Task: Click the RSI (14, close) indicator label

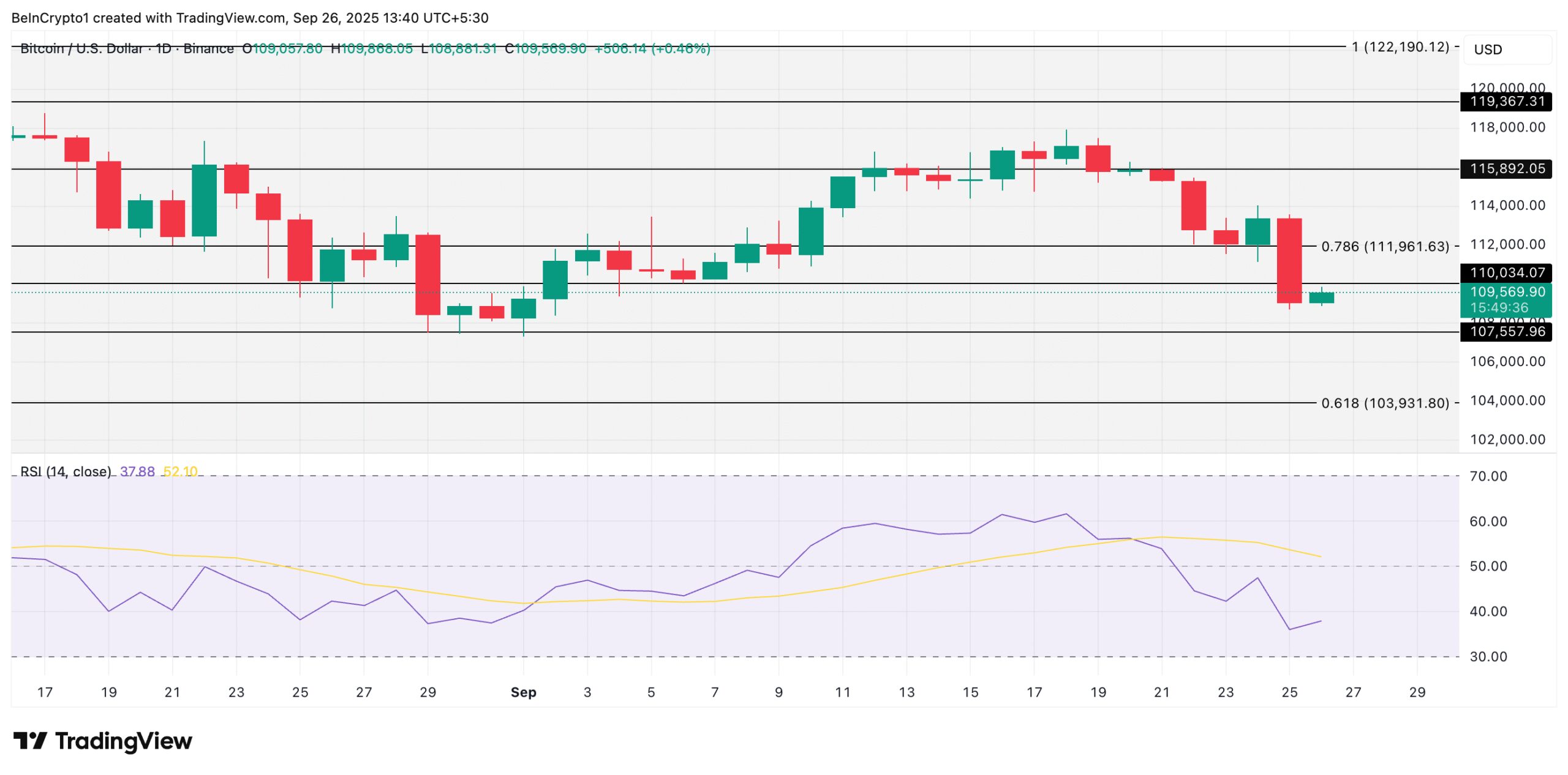Action: click(67, 471)
